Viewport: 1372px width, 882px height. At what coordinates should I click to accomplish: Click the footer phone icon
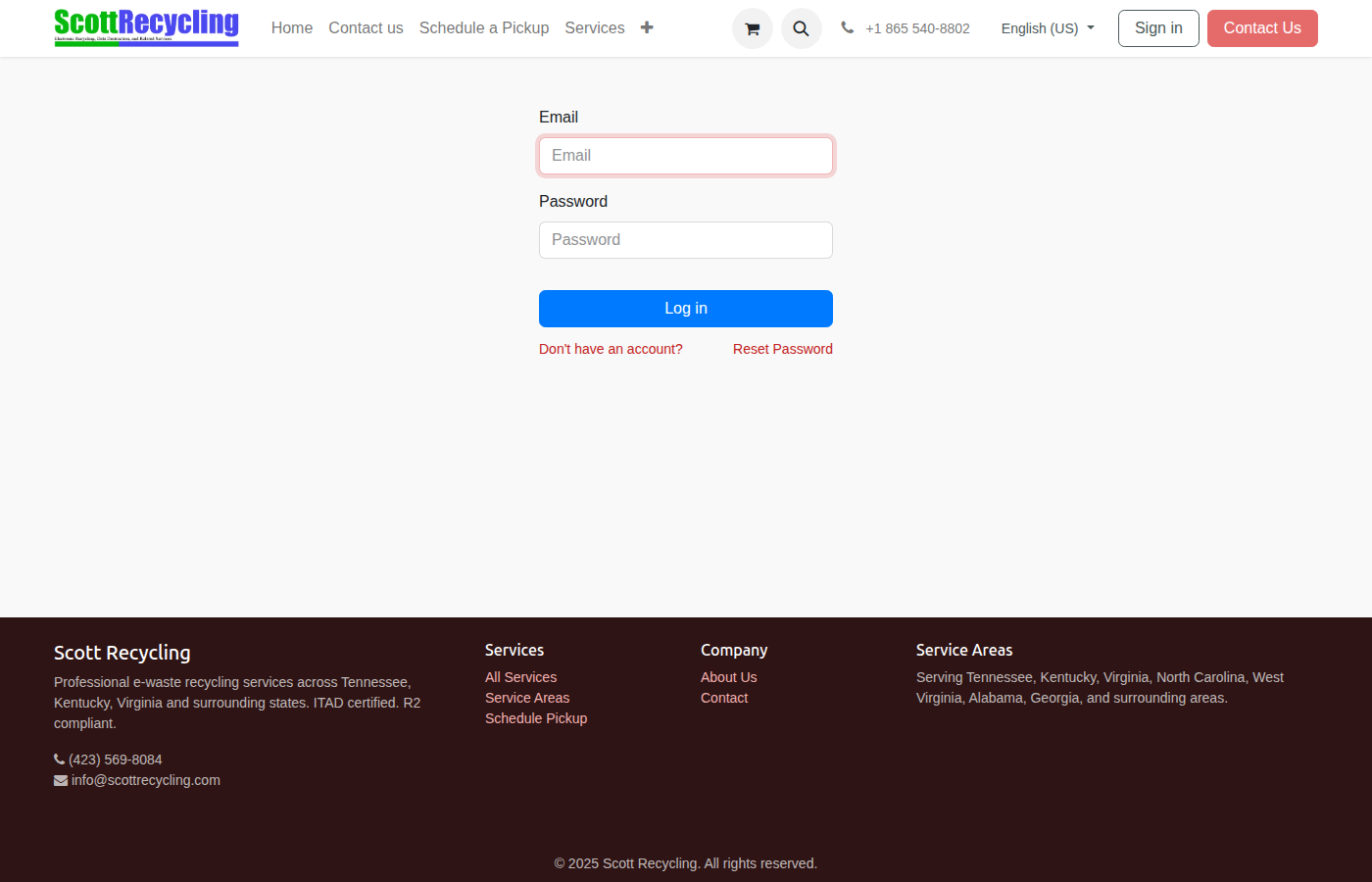pos(60,759)
